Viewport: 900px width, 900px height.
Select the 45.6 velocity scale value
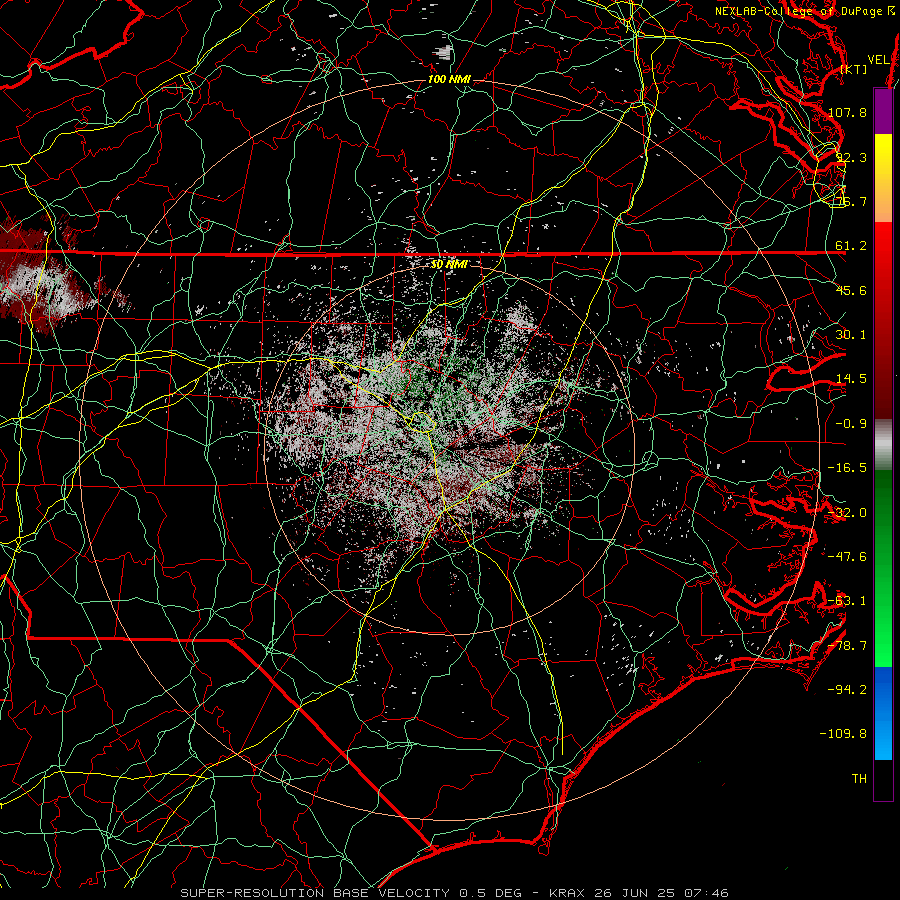pyautogui.click(x=851, y=290)
